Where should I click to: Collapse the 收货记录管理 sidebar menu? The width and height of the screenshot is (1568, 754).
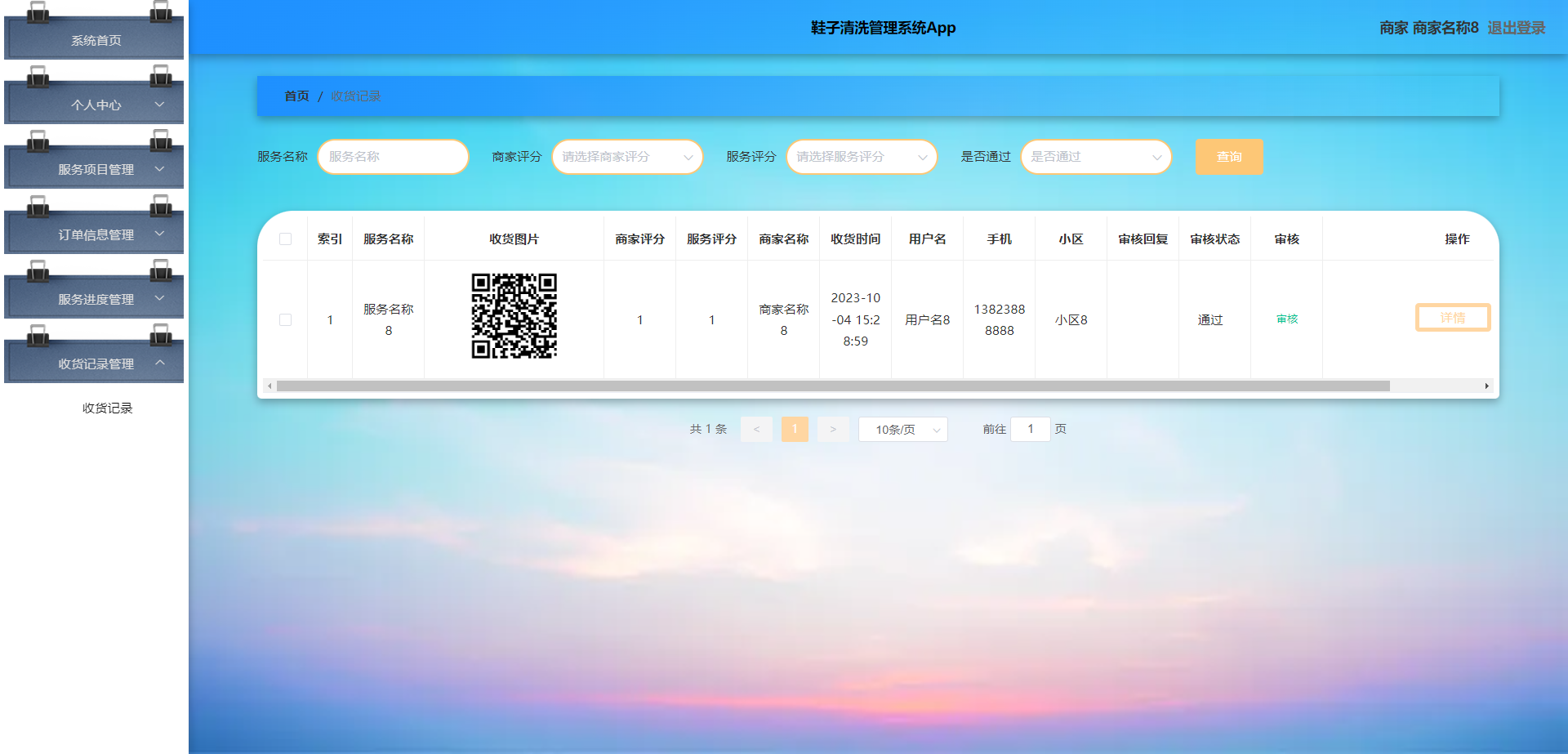point(93,364)
